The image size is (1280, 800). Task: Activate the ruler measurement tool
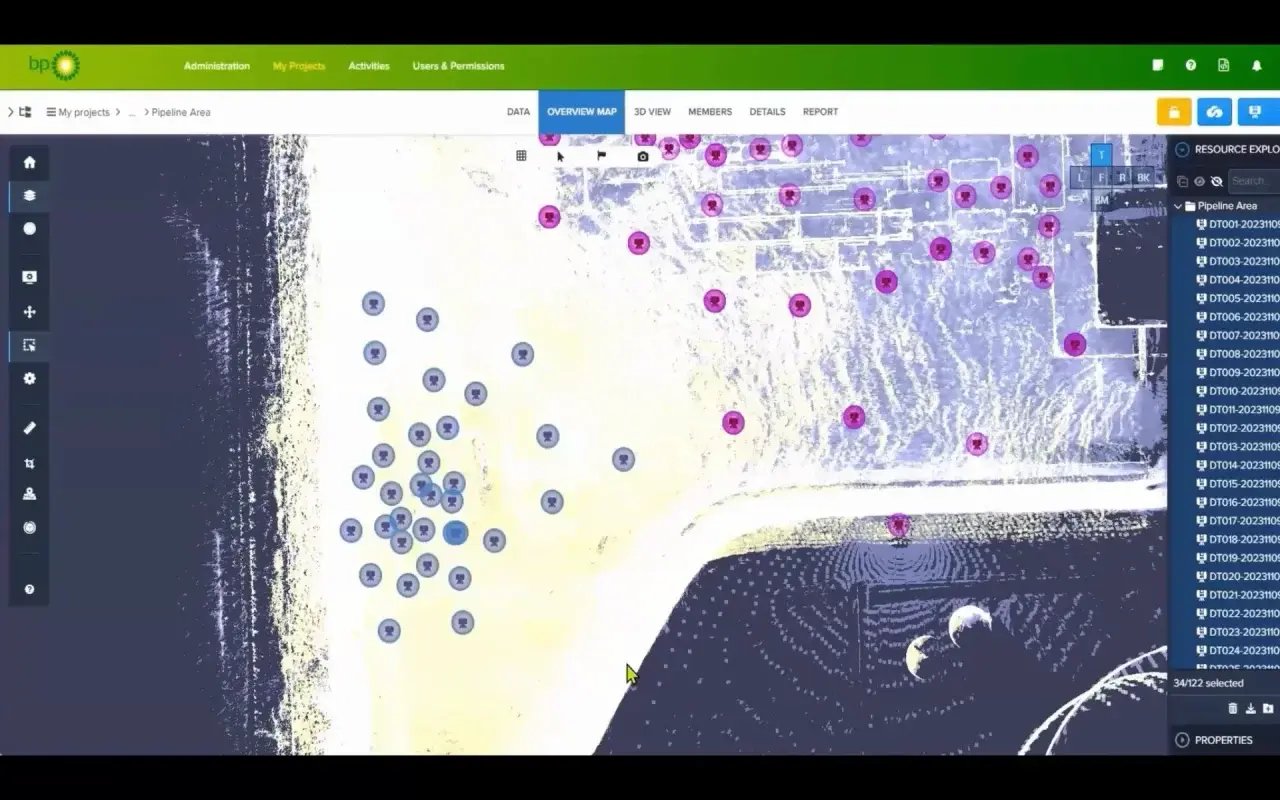pyautogui.click(x=29, y=428)
